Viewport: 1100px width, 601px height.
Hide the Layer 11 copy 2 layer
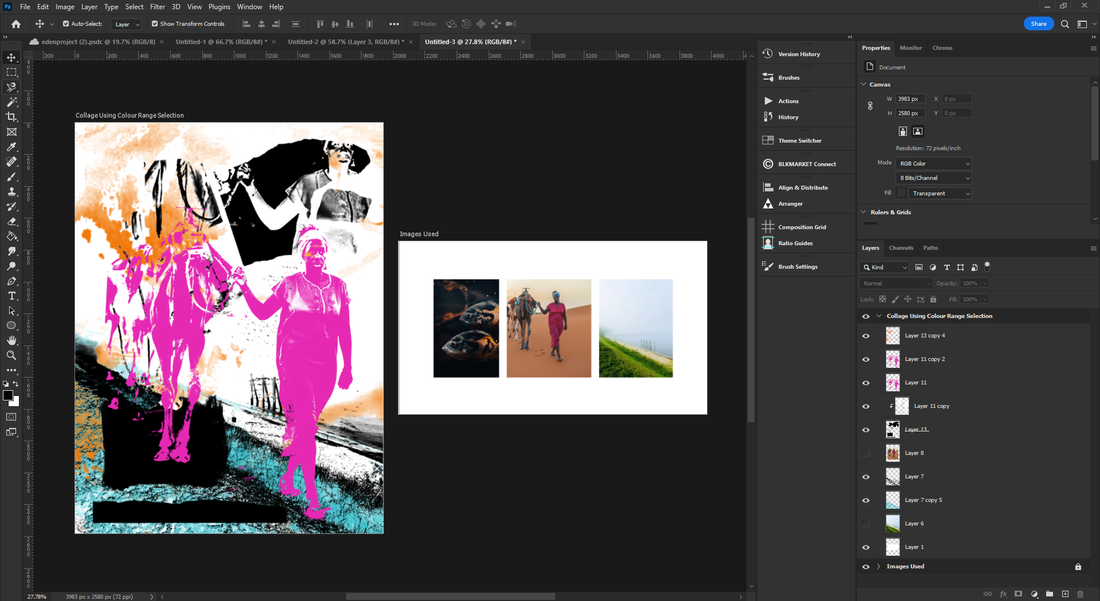(866, 359)
